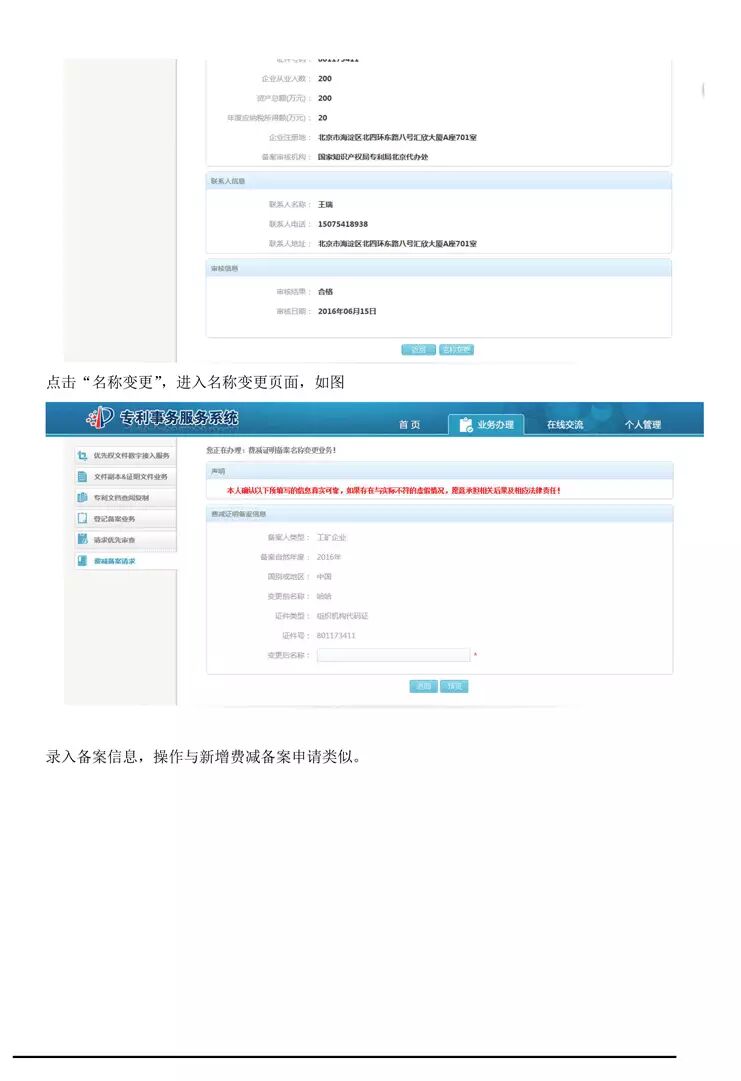This screenshot has height=1081, width=741.
Task: Click the 备案自然年度 value 2016年
Action: [329, 557]
